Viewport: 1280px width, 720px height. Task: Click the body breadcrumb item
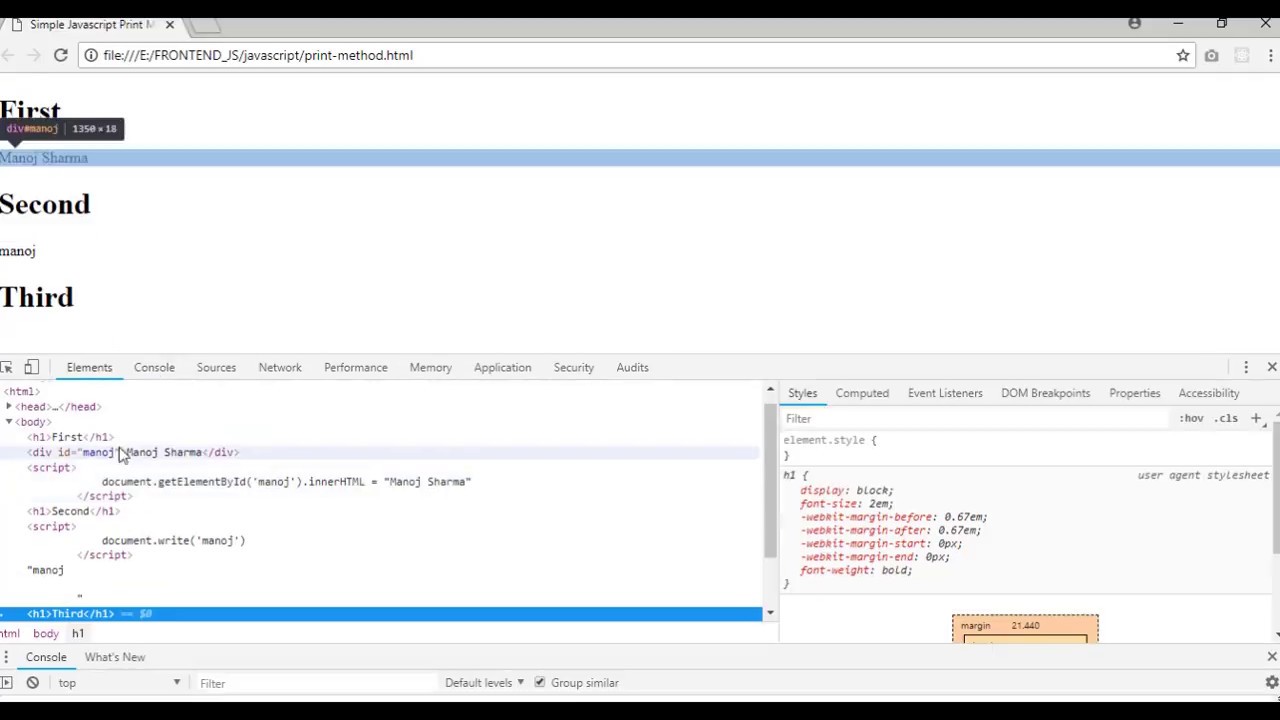tap(46, 633)
